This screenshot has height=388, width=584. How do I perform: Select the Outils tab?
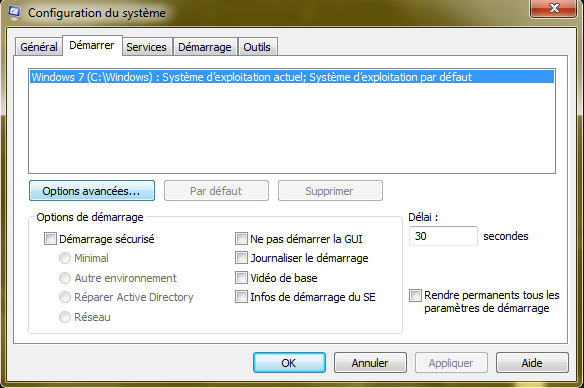257,47
